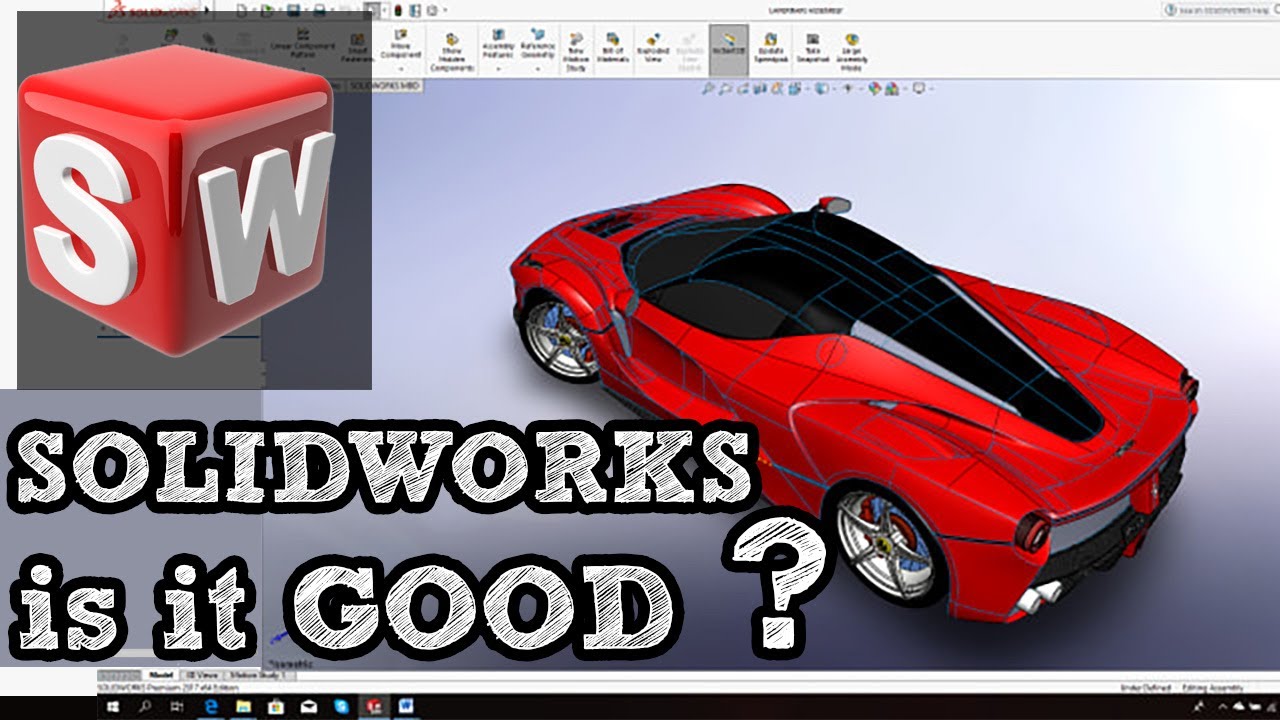Switch to the Model tab
The height and width of the screenshot is (720, 1280).
[161, 675]
